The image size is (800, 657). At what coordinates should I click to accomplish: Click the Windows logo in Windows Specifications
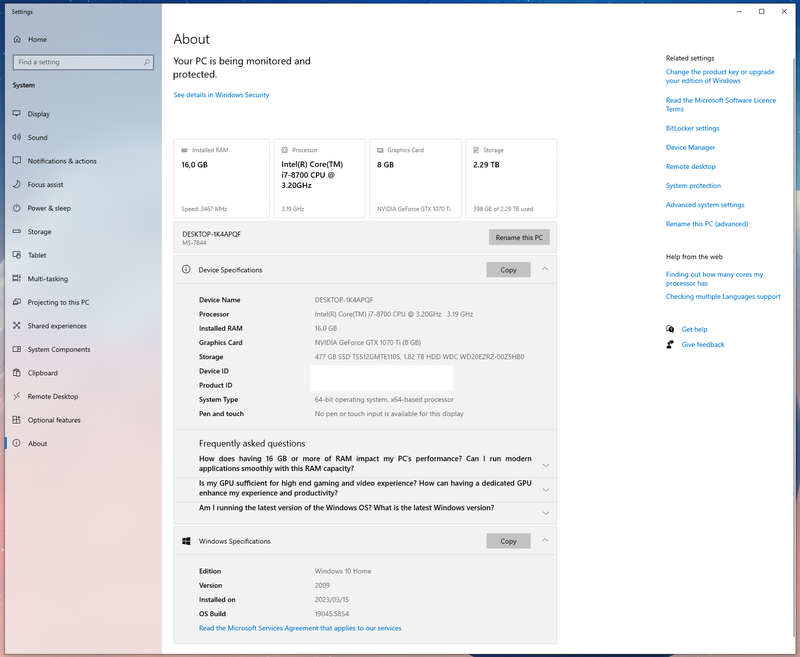pos(186,541)
